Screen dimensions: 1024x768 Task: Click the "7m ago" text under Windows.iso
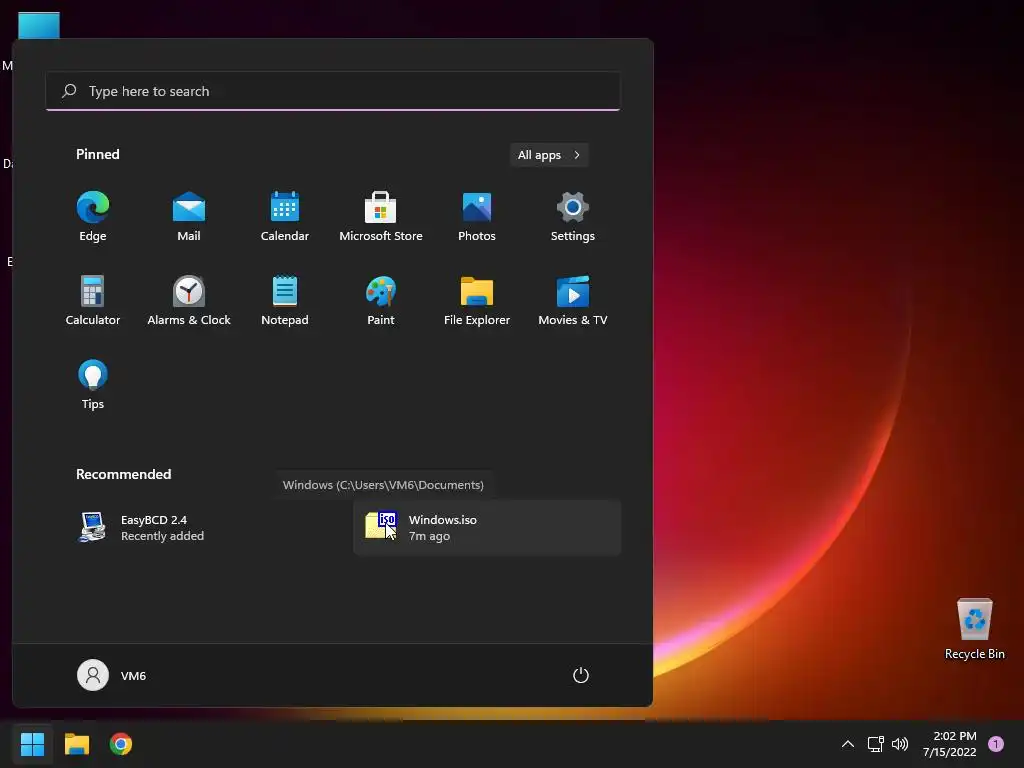(x=429, y=536)
